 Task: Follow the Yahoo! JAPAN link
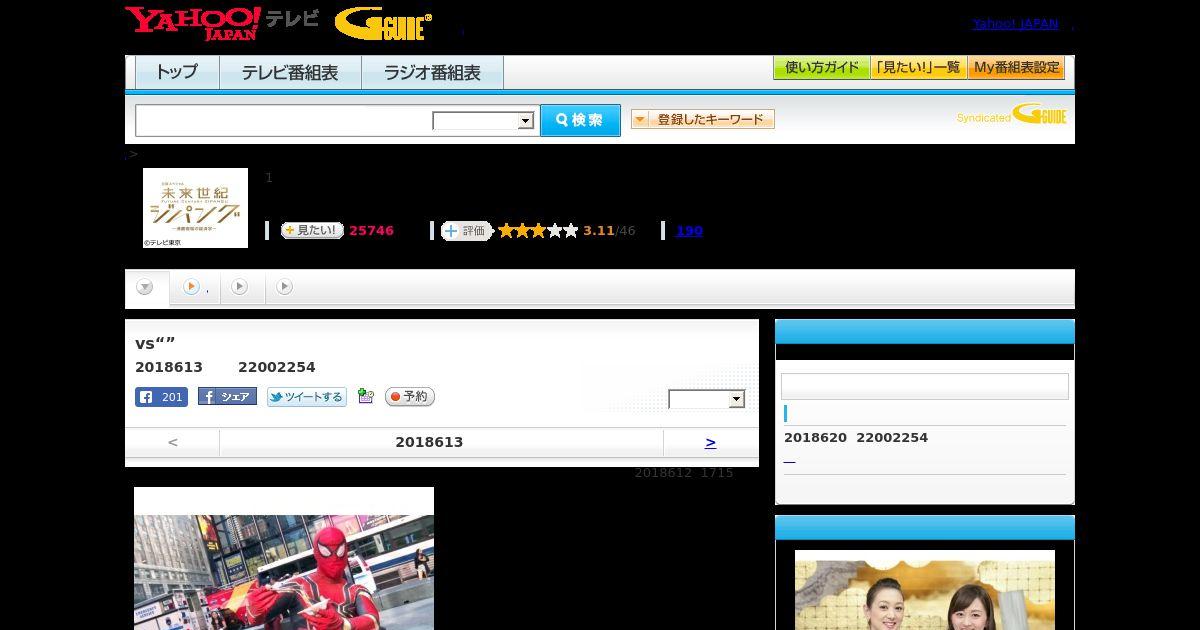pyautogui.click(x=1015, y=23)
